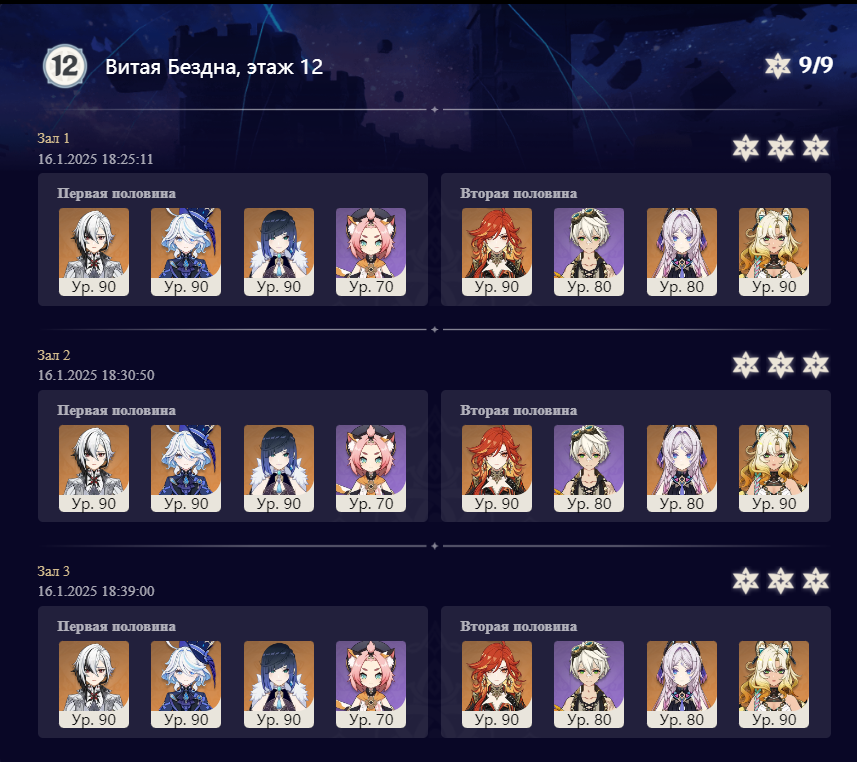Click blonde cat-eared character in Зал 1 second half
857x762 pixels.
click(x=774, y=251)
